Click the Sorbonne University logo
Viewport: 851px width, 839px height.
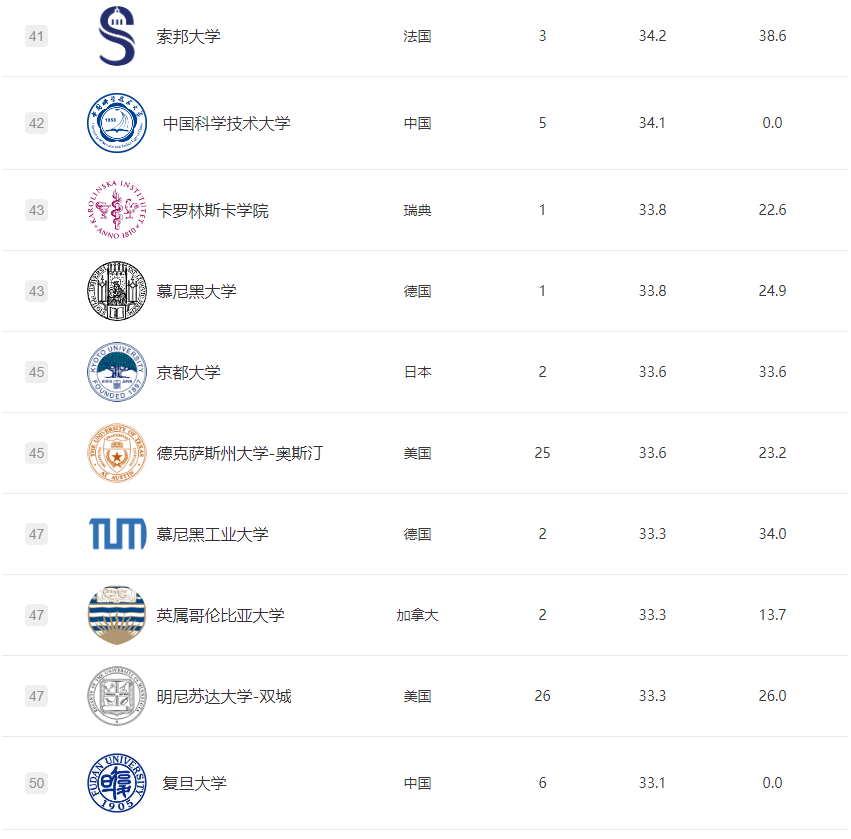tap(117, 36)
